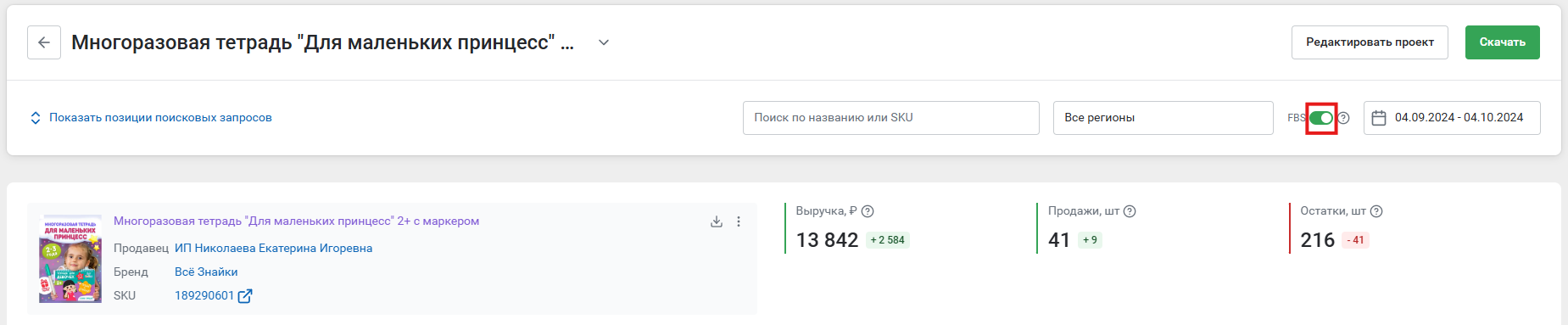Click the download icon in product card
The width and height of the screenshot is (1568, 325).
click(x=717, y=221)
